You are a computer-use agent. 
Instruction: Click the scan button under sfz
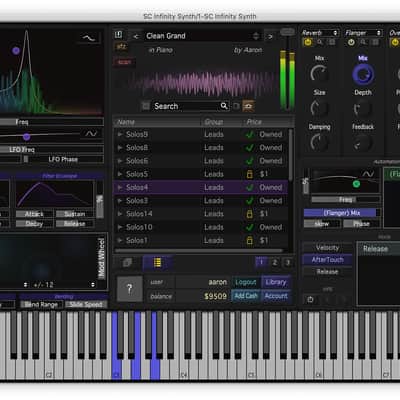point(124,62)
